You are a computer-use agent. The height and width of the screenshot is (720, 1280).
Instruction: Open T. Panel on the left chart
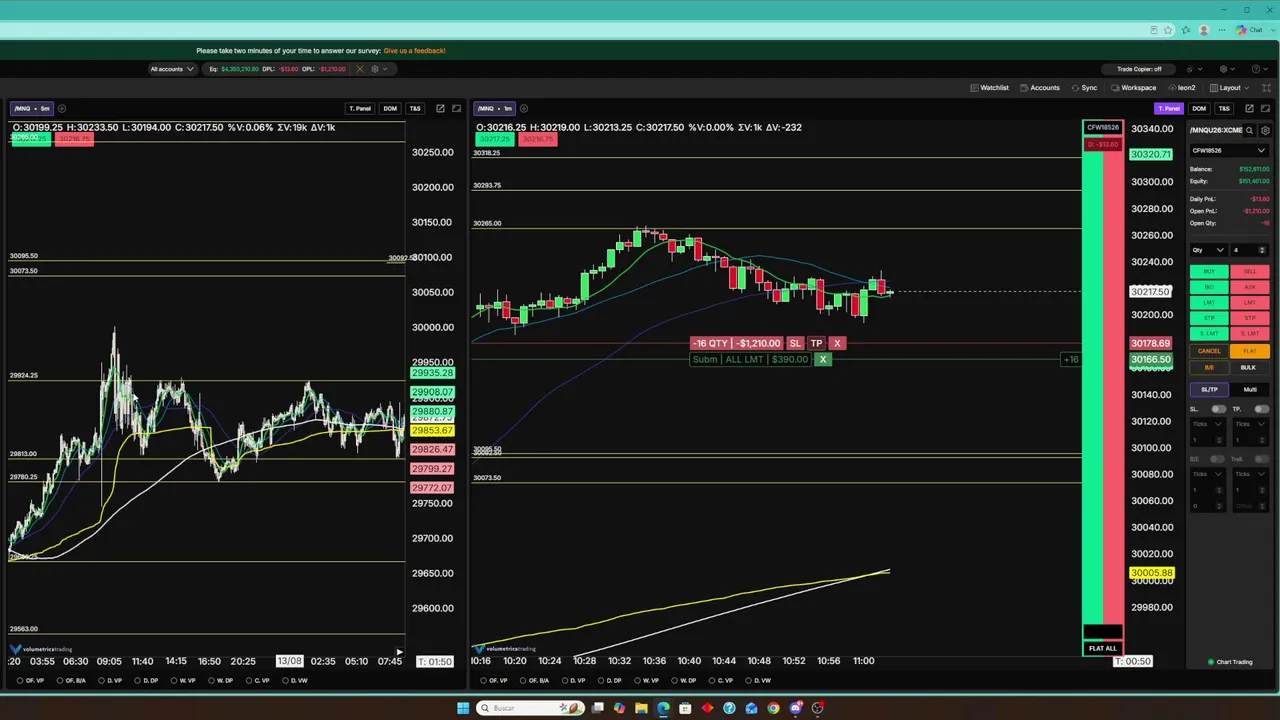[360, 108]
